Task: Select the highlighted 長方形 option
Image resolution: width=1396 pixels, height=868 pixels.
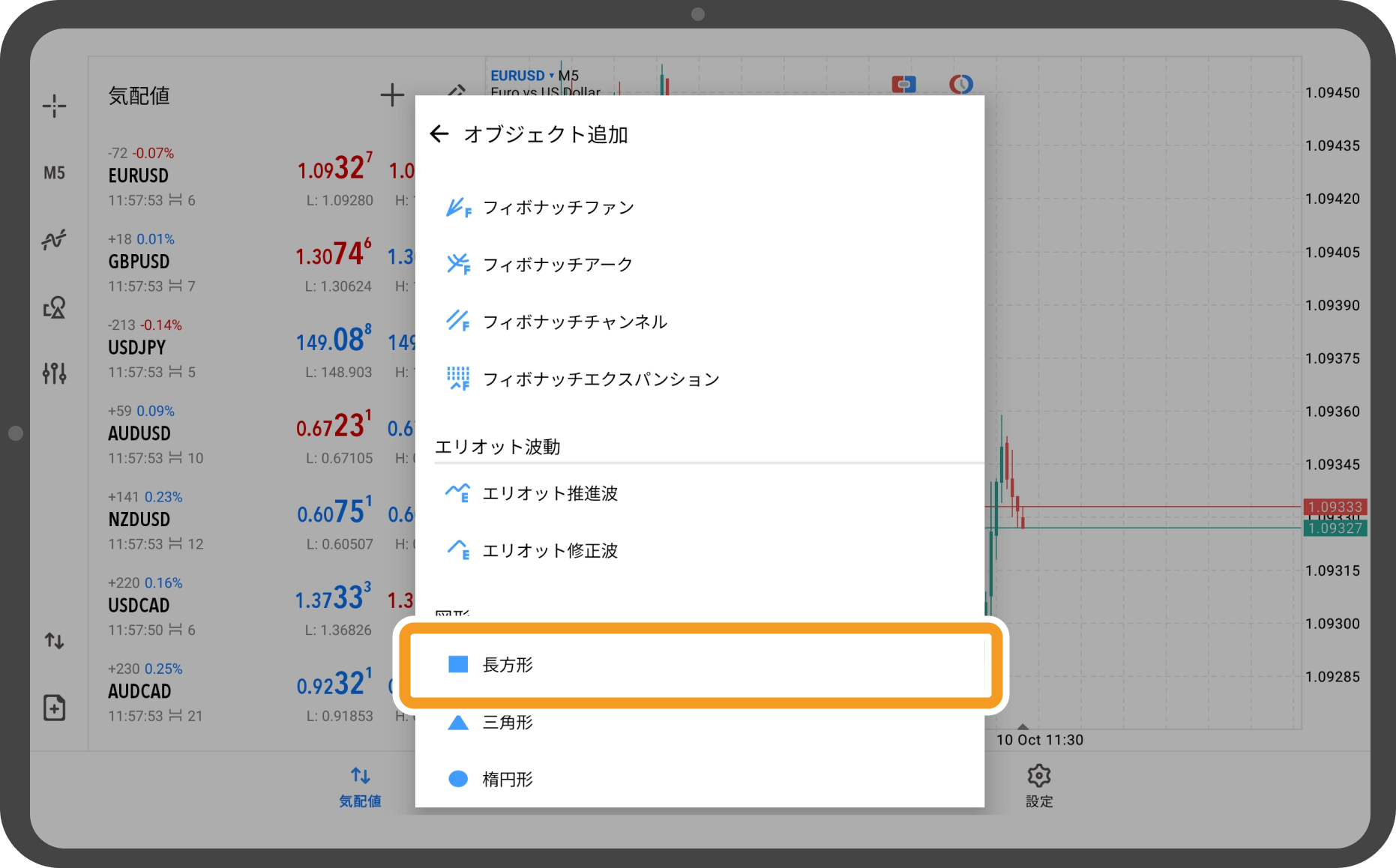Action: click(508, 665)
